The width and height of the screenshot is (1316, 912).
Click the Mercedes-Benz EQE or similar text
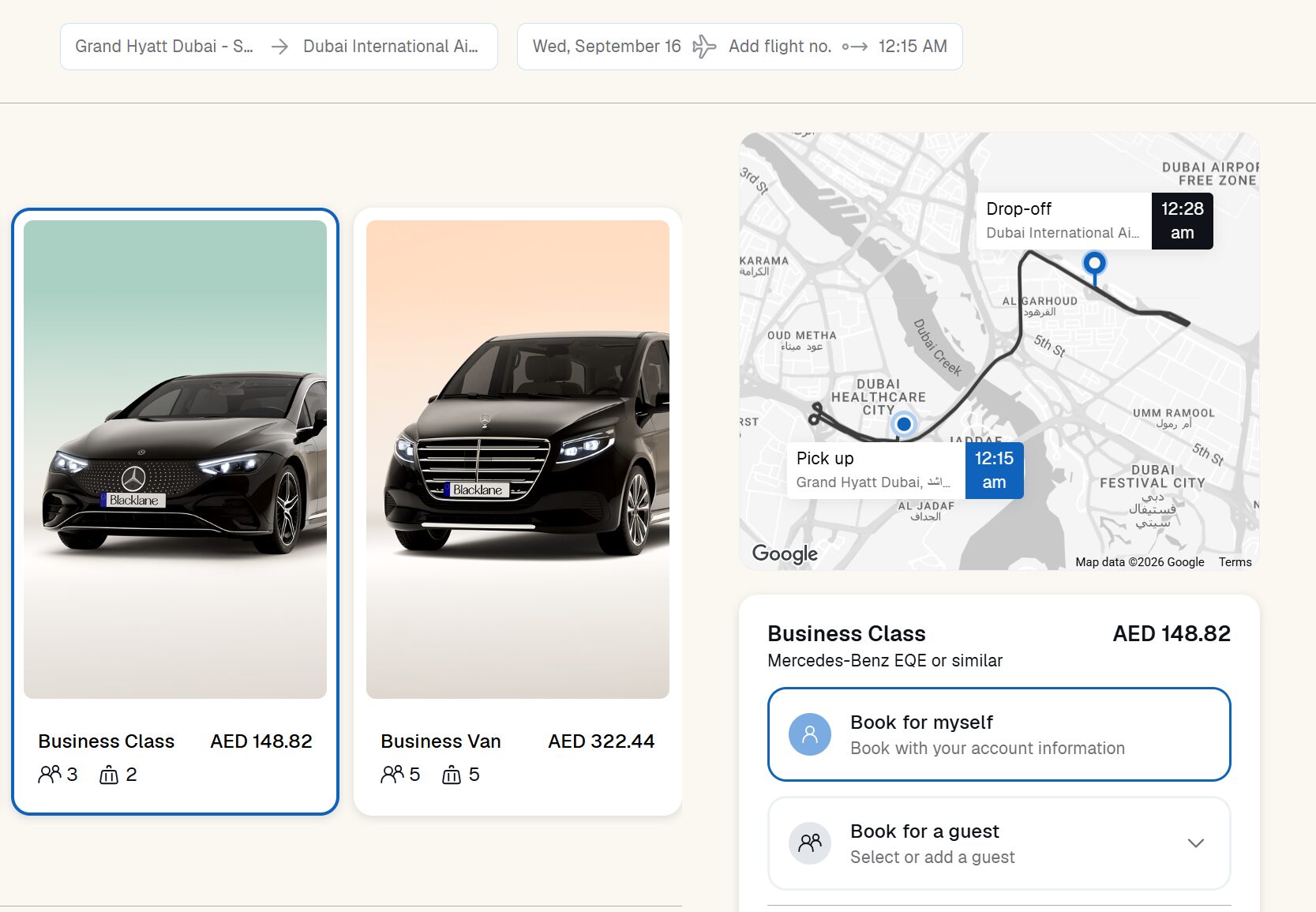click(x=885, y=661)
